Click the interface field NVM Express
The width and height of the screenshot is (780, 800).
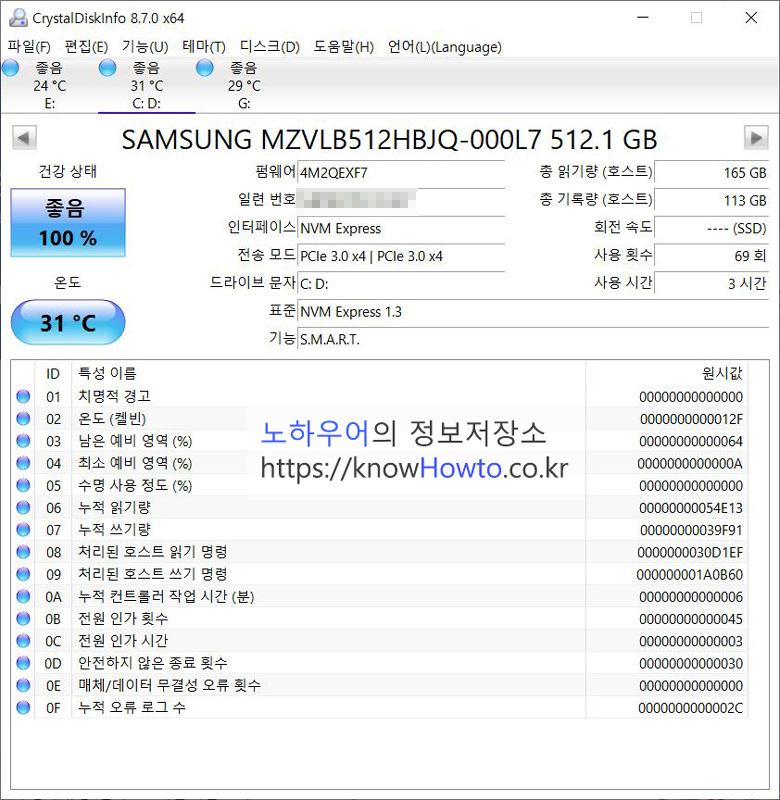pyautogui.click(x=400, y=228)
